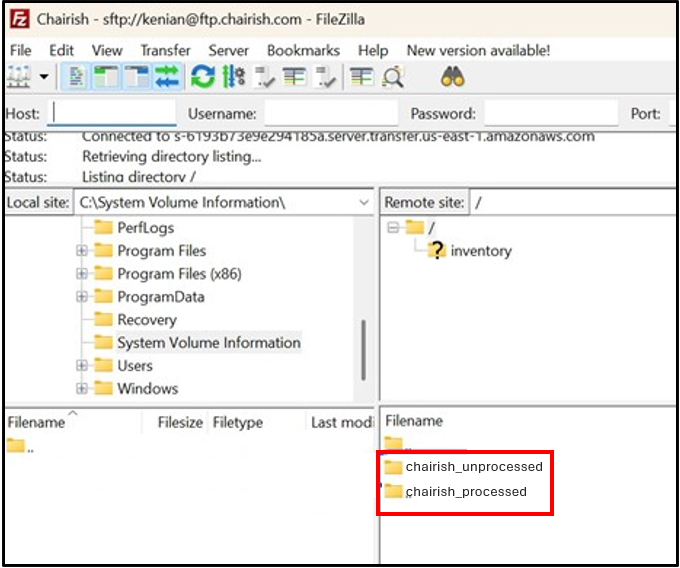The height and width of the screenshot is (568, 680).
Task: Focus the Password input field
Action: [551, 113]
